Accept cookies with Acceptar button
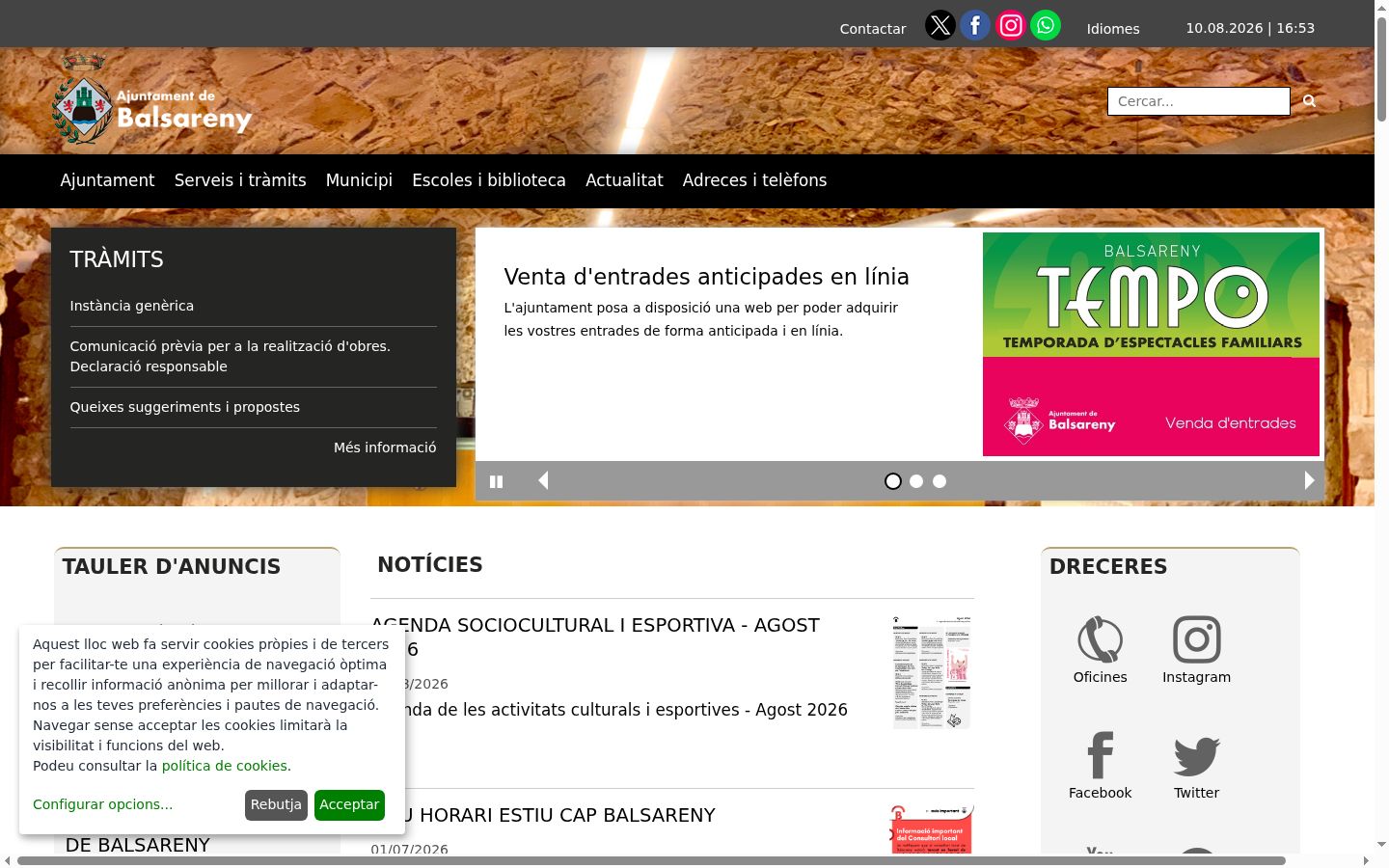 pyautogui.click(x=349, y=804)
